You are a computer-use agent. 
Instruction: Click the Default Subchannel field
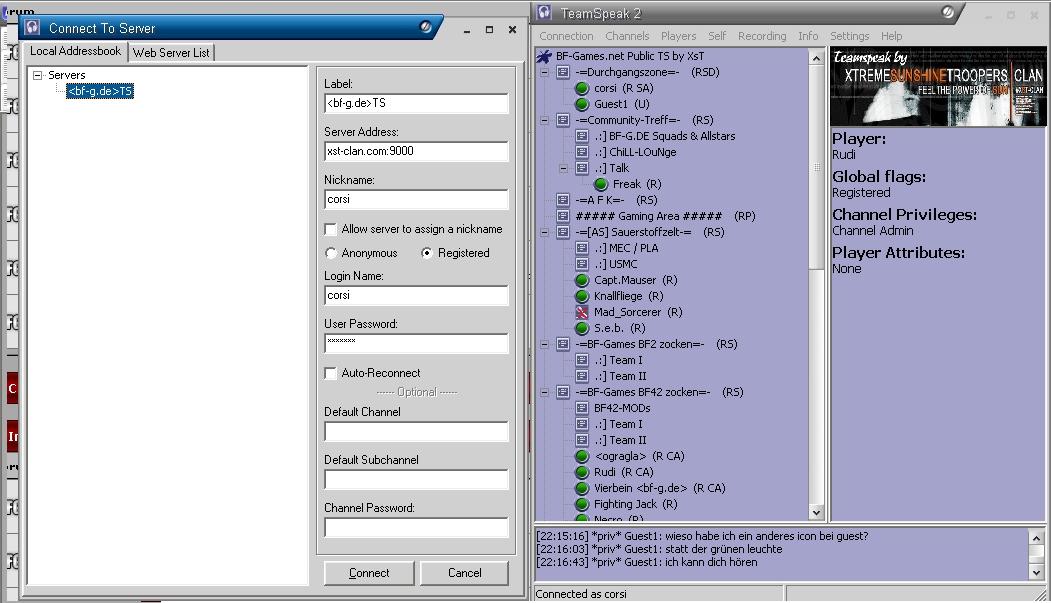point(416,480)
